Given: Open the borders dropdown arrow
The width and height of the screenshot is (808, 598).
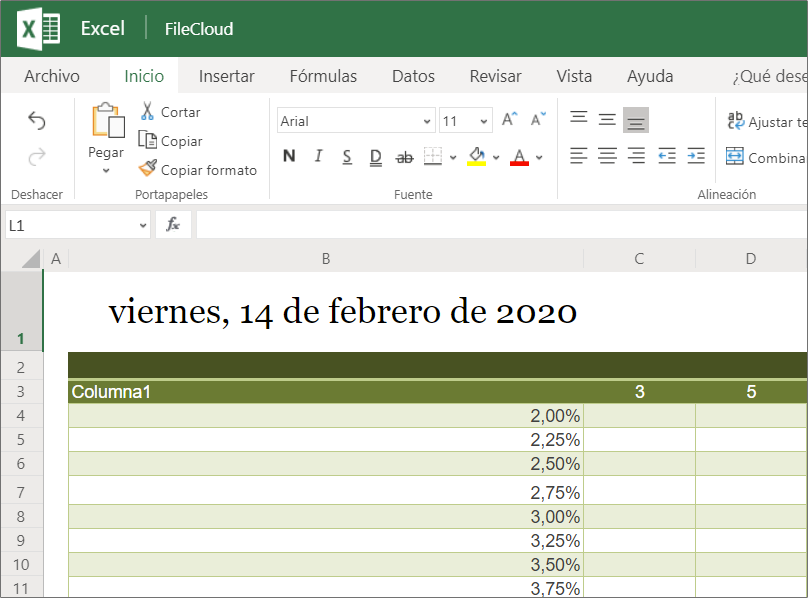Looking at the screenshot, I should 453,157.
